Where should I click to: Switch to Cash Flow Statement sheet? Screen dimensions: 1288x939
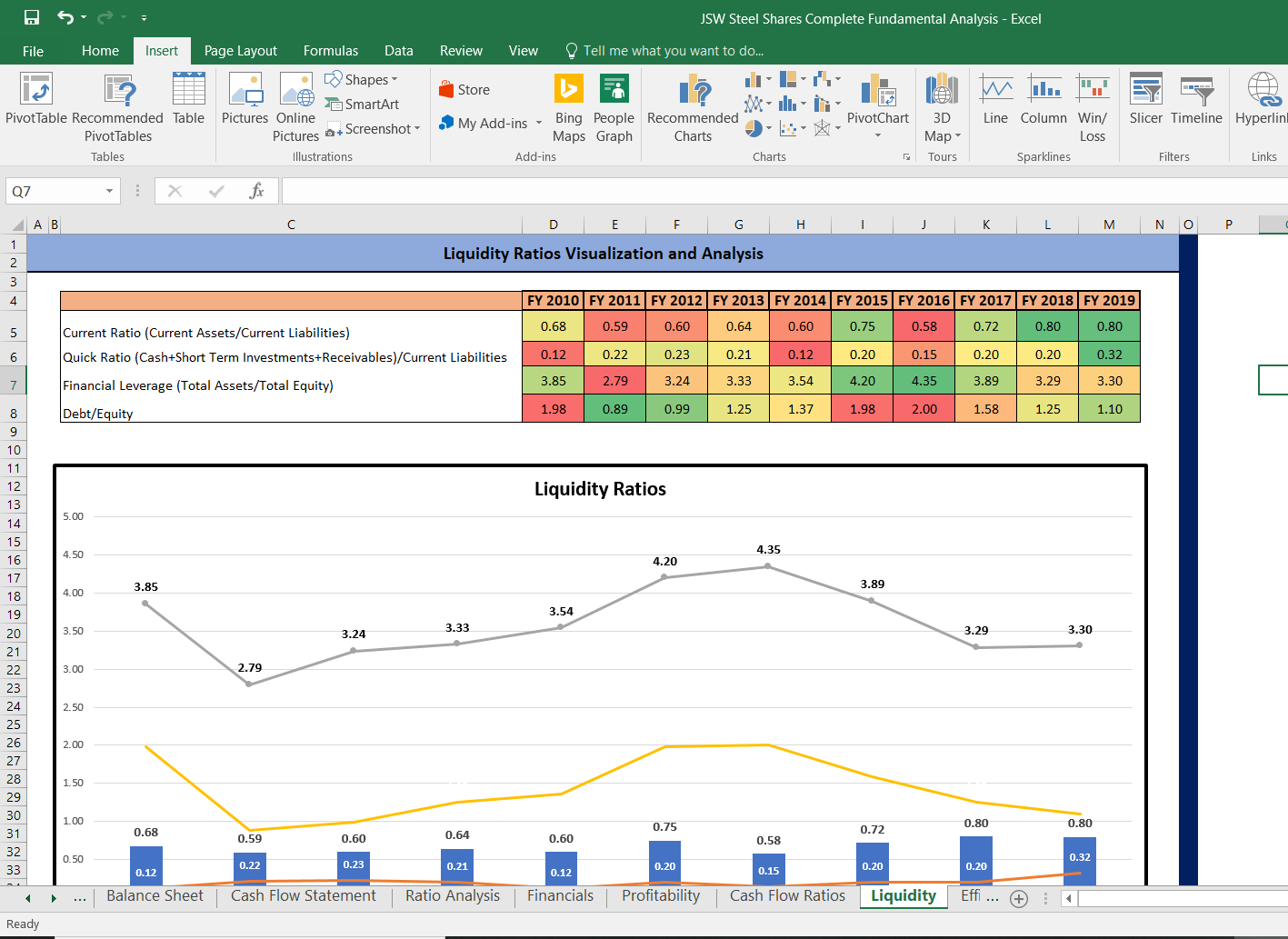pyautogui.click(x=304, y=895)
